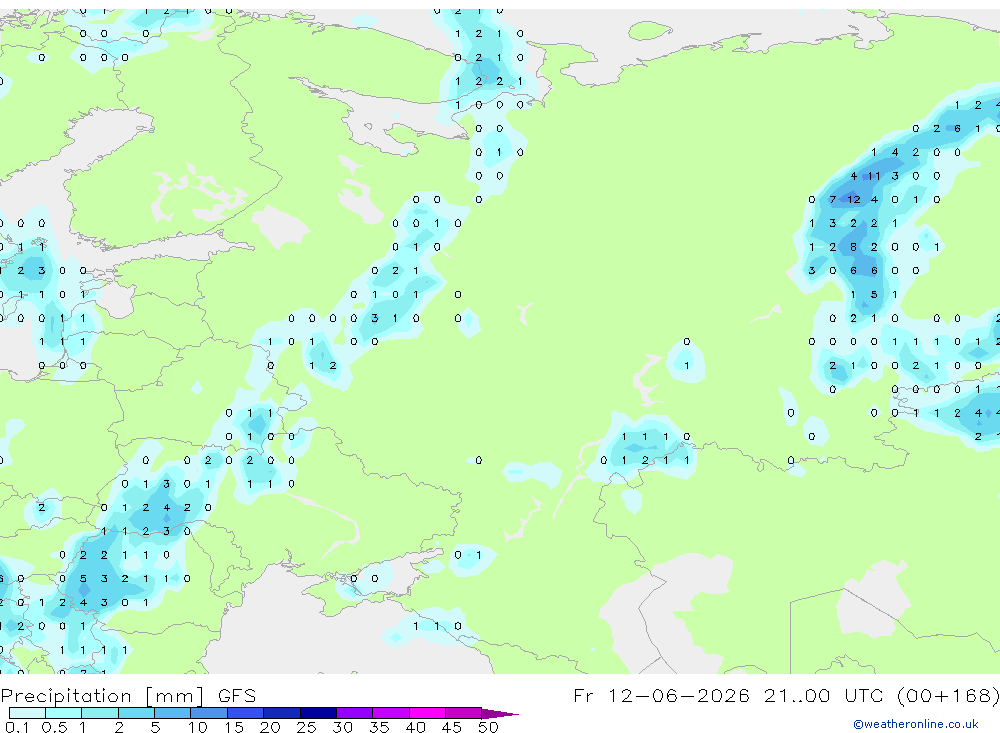
Task: Click the legend scale label '35'
Action: [379, 727]
